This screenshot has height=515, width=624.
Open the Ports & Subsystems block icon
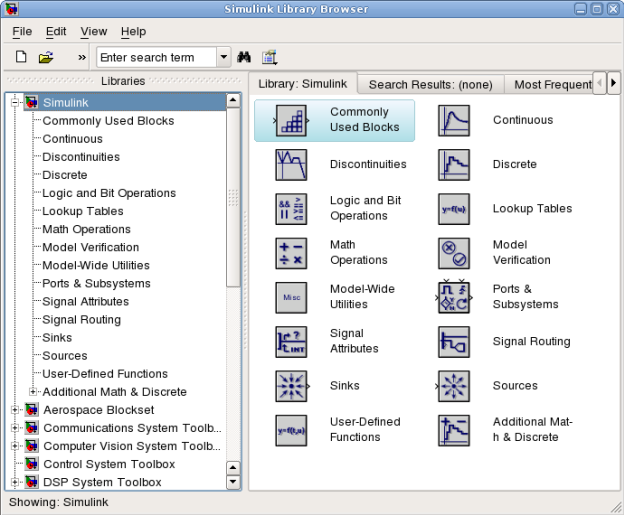pyautogui.click(x=454, y=298)
